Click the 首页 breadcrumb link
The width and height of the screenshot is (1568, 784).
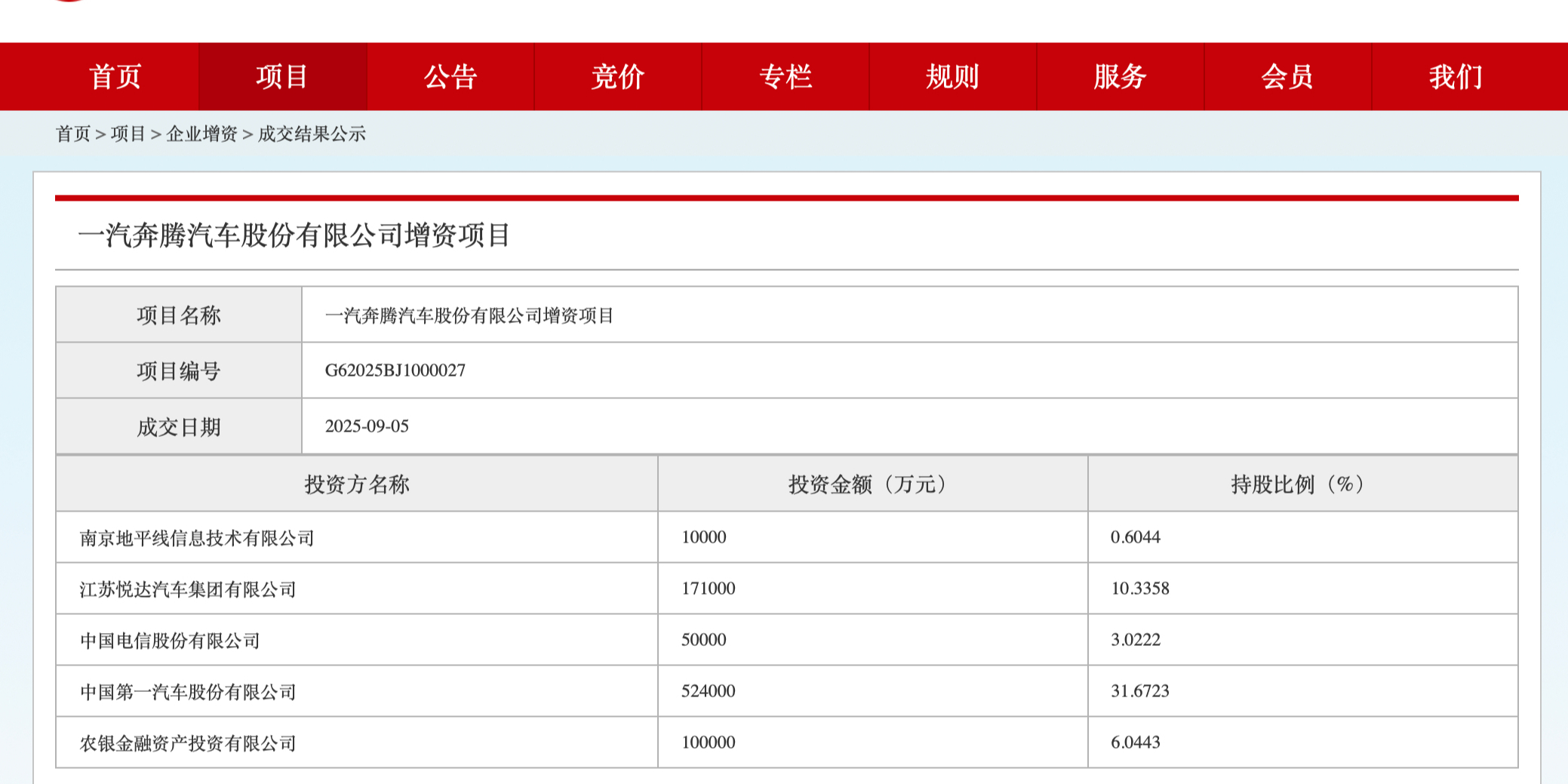point(73,134)
